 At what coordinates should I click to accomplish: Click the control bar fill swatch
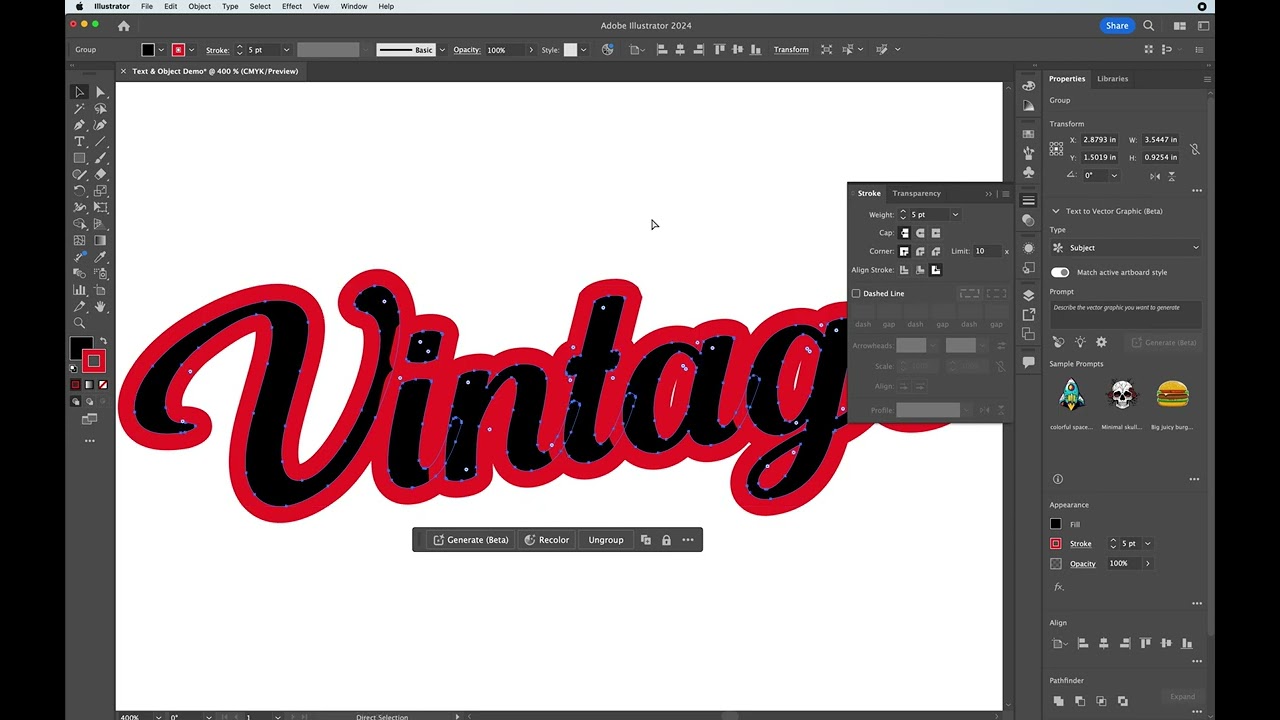148,50
